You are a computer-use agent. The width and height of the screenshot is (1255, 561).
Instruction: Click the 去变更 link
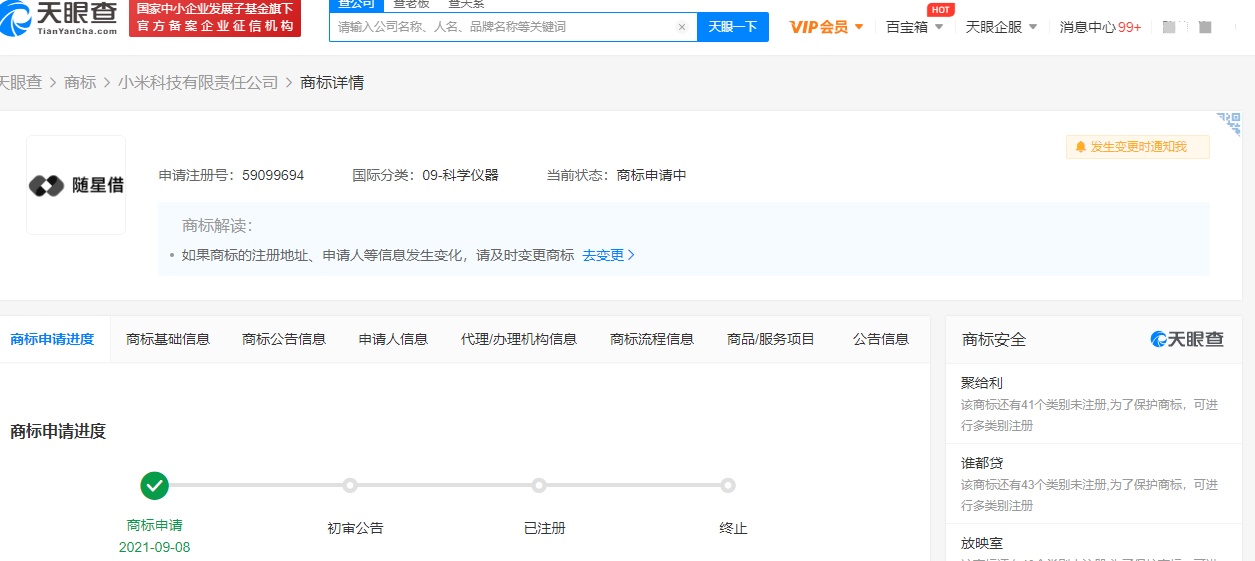coord(608,255)
